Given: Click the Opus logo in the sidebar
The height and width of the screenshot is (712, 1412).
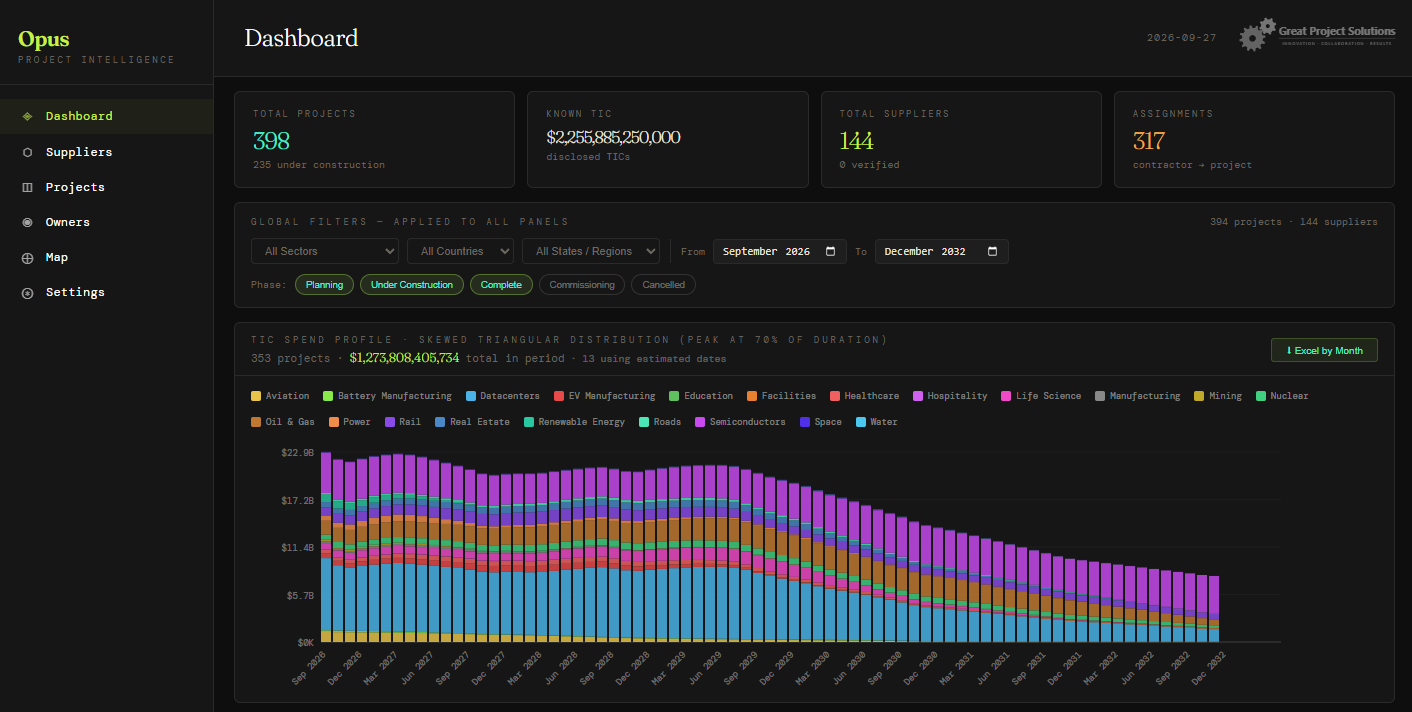Looking at the screenshot, I should click(x=44, y=40).
